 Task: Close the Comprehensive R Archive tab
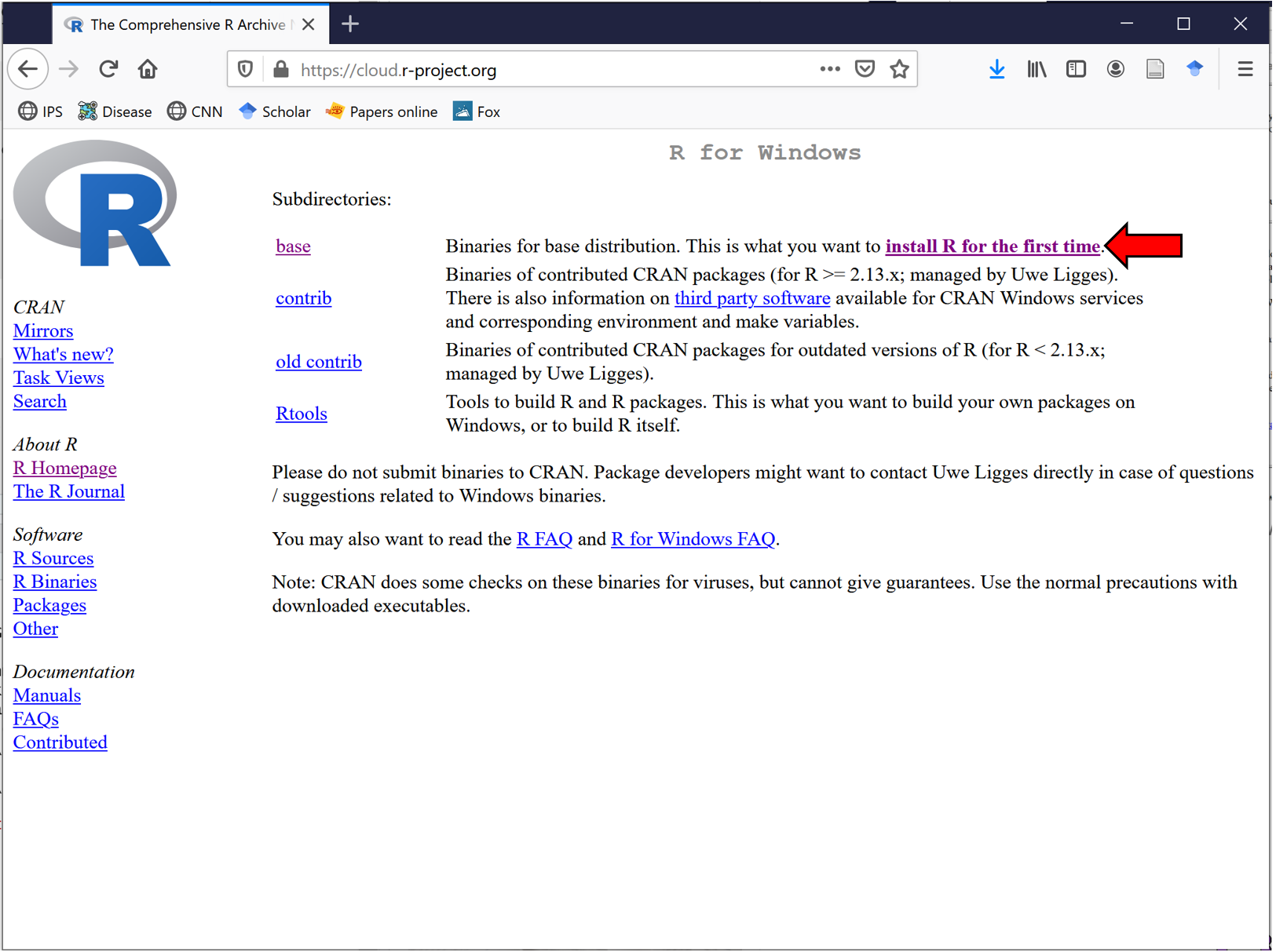309,24
